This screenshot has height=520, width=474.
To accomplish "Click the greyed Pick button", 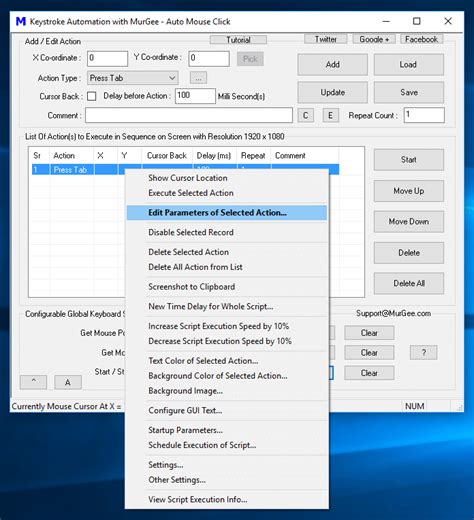I will coord(250,59).
